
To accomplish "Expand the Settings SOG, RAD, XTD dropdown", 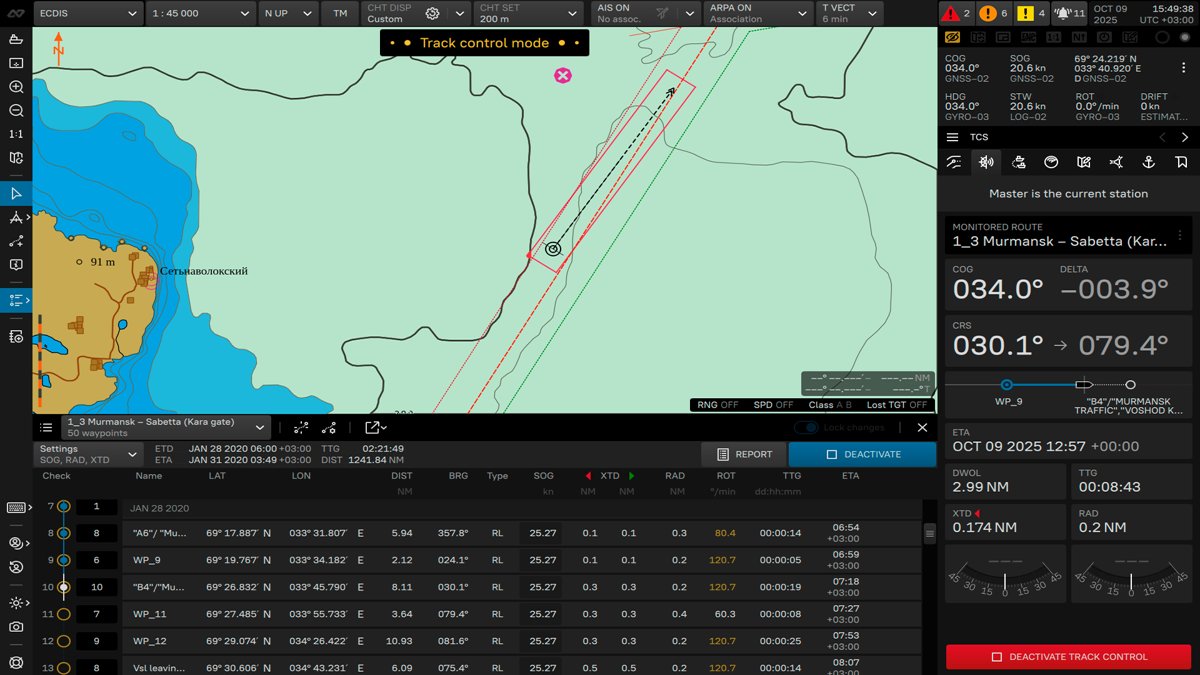I will 88,454.
